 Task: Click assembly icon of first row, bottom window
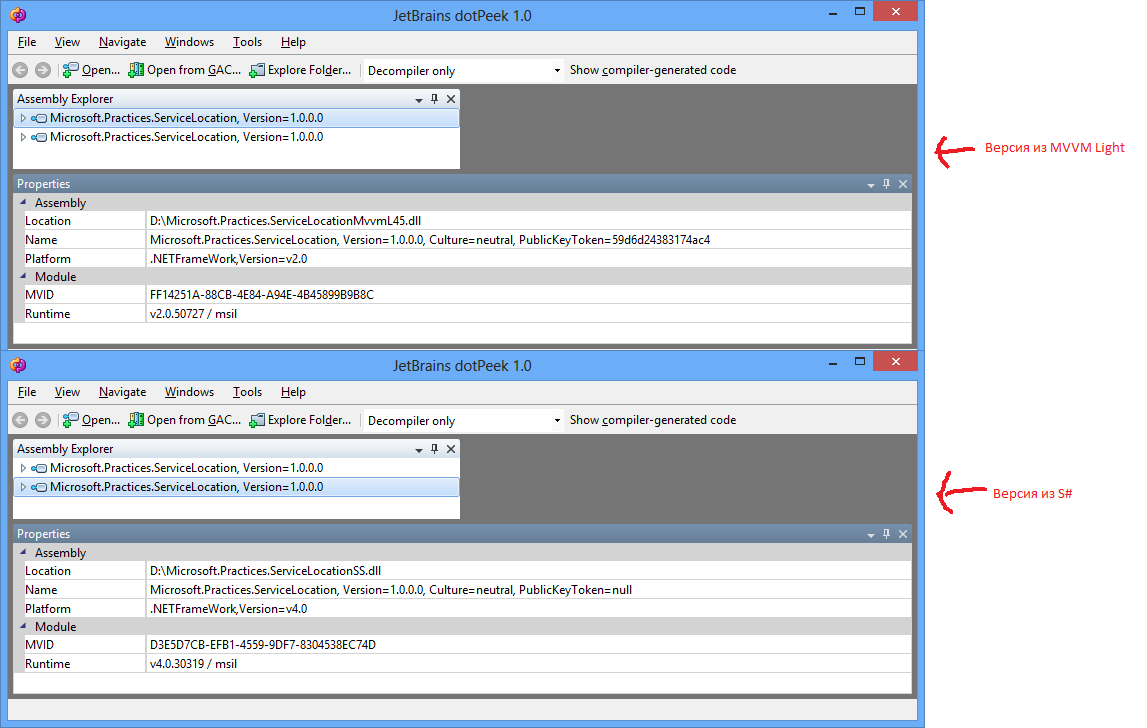[x=39, y=468]
